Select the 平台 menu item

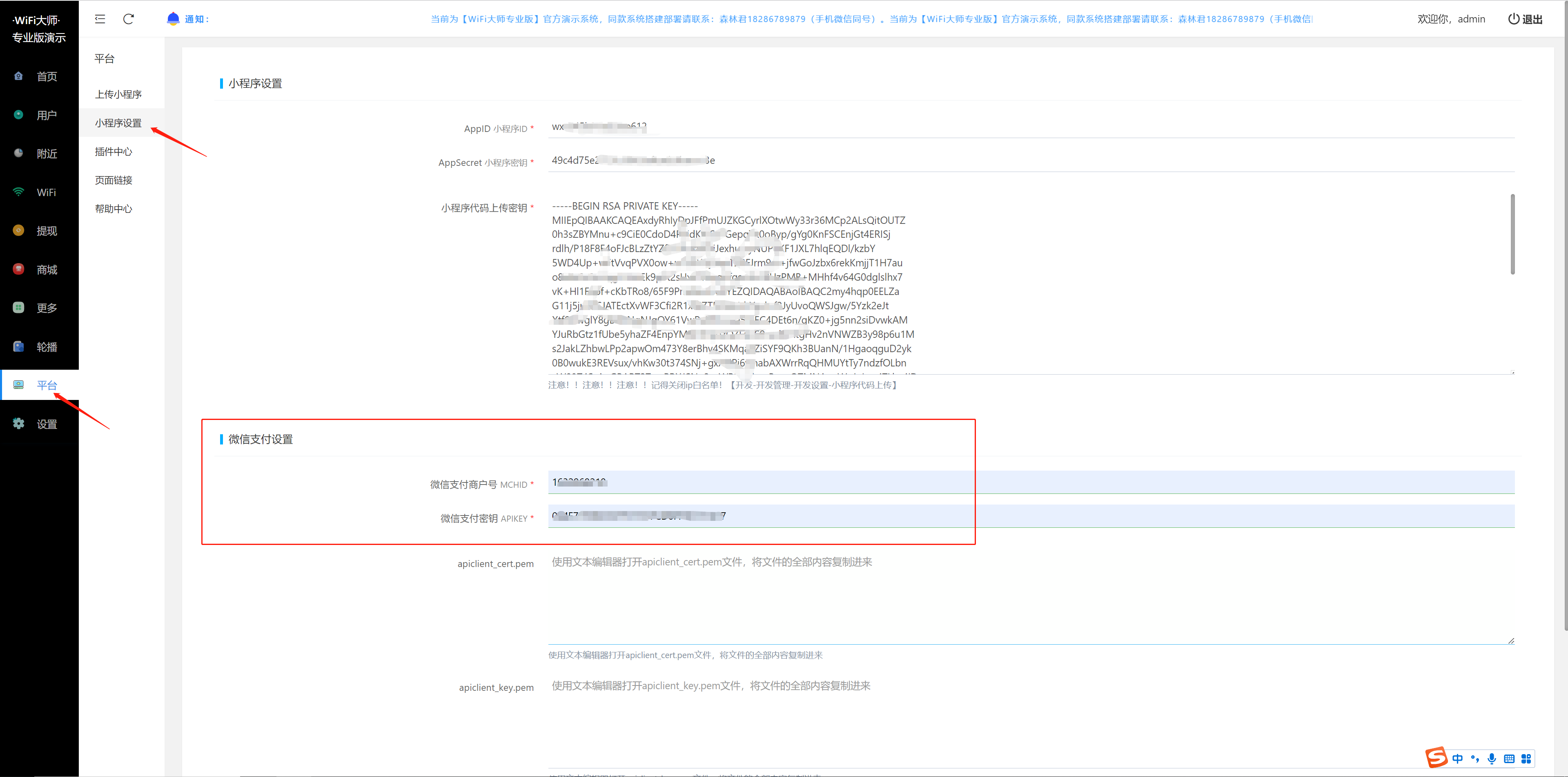pos(40,385)
